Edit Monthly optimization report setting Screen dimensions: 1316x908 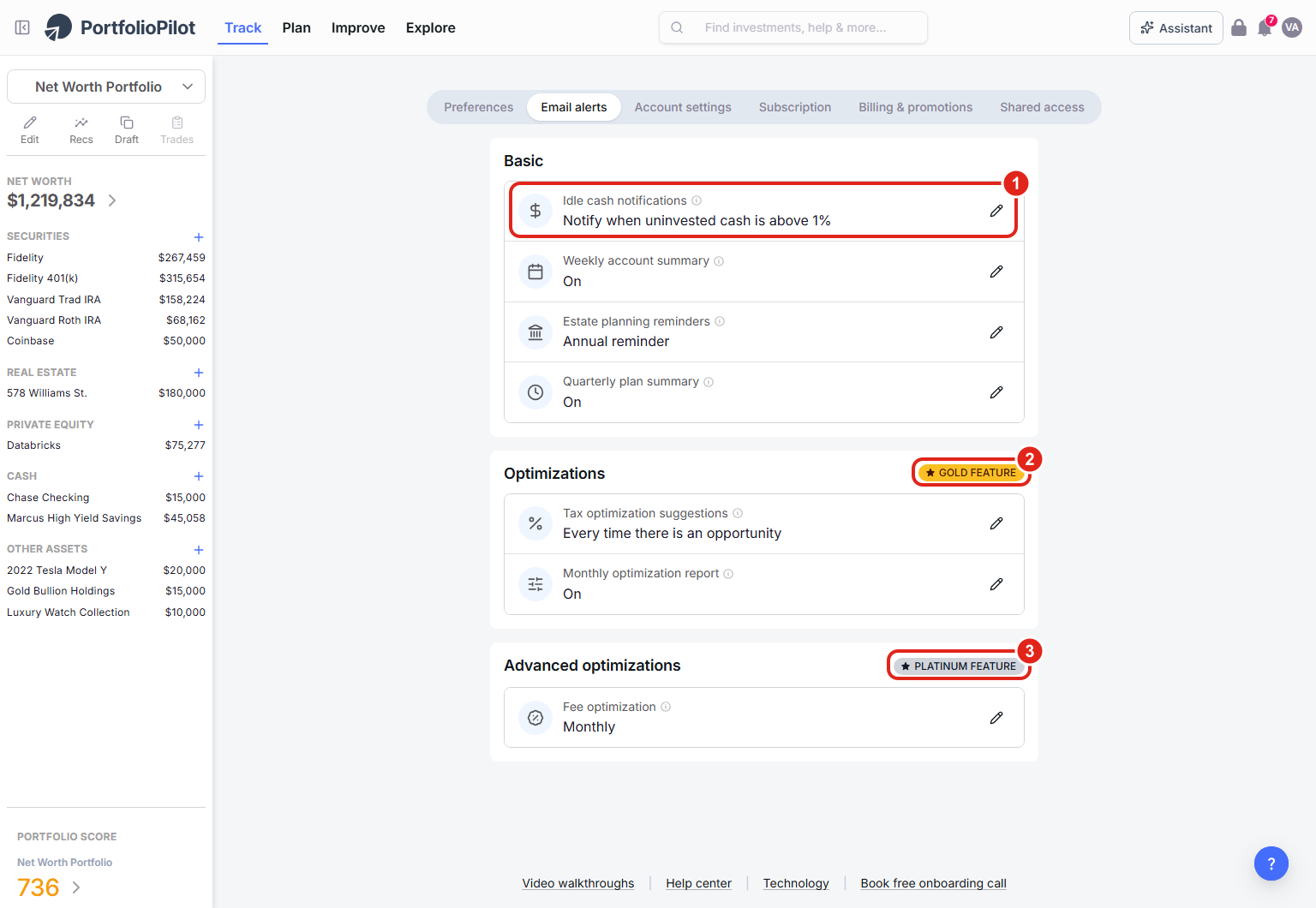[996, 584]
